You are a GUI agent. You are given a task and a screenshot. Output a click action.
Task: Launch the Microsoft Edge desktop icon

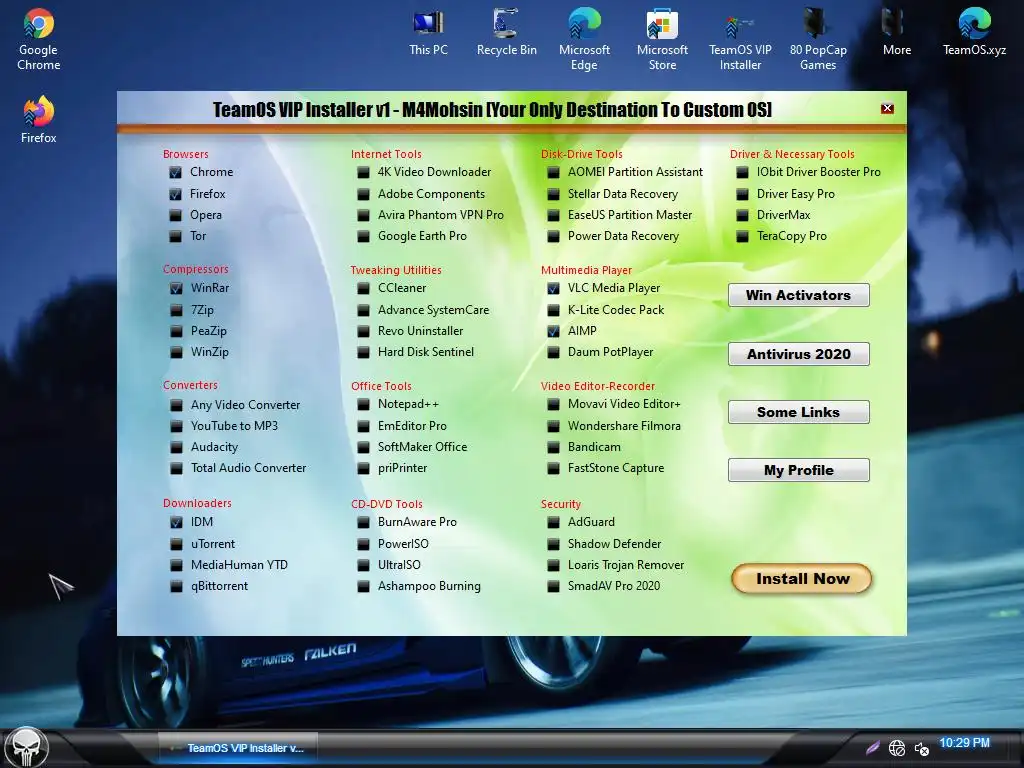pos(584,39)
